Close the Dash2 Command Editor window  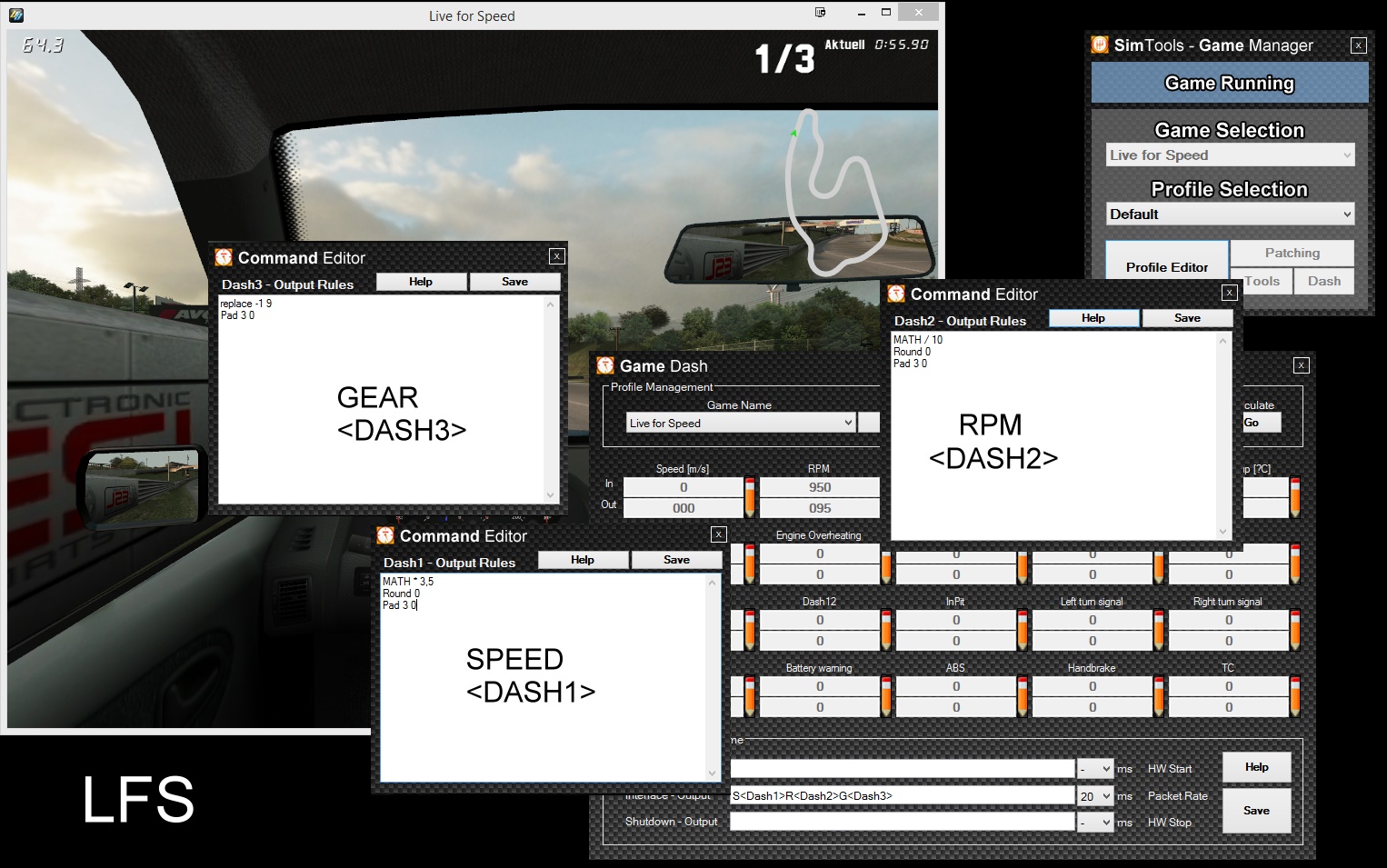[1230, 293]
